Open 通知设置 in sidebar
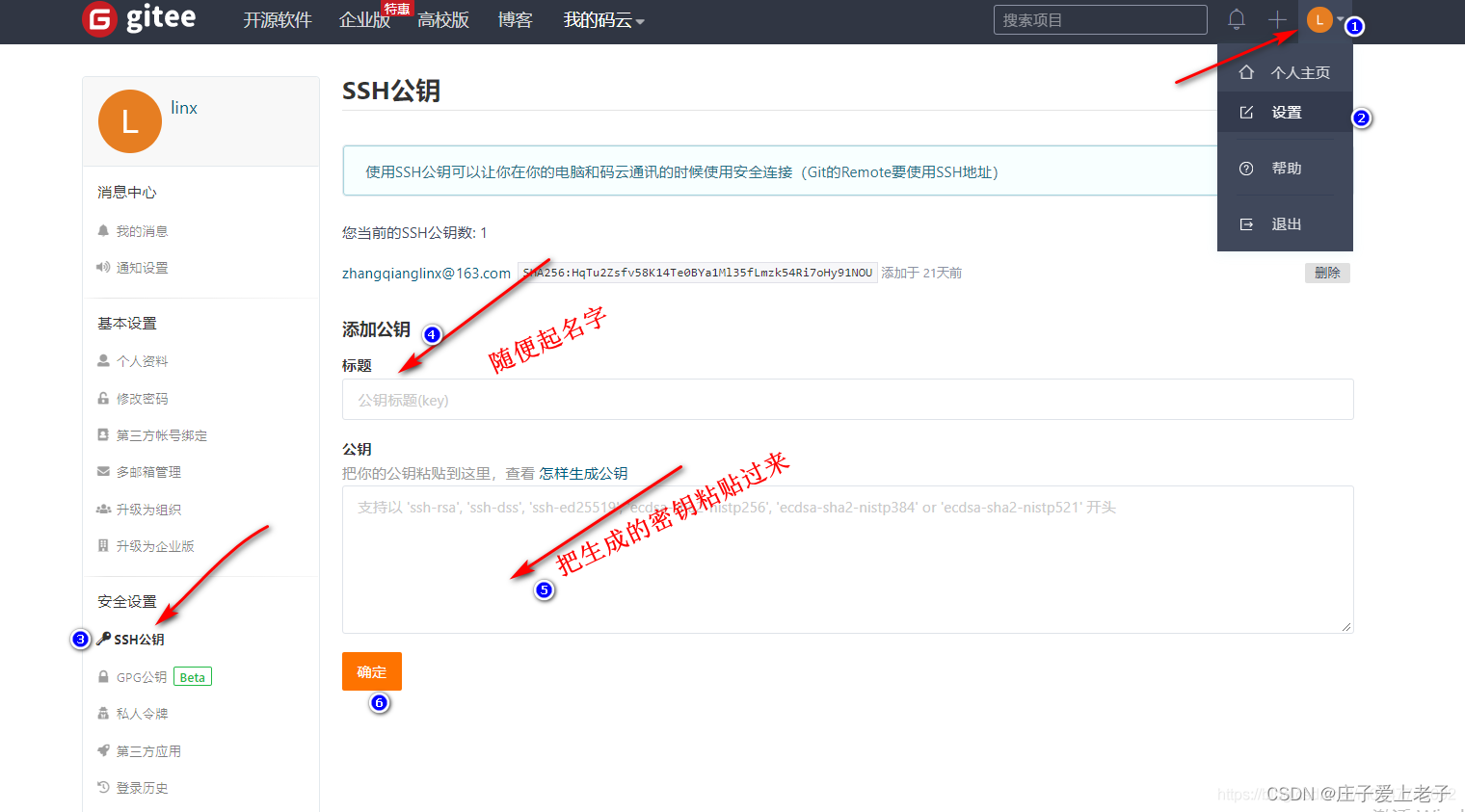 (142, 268)
